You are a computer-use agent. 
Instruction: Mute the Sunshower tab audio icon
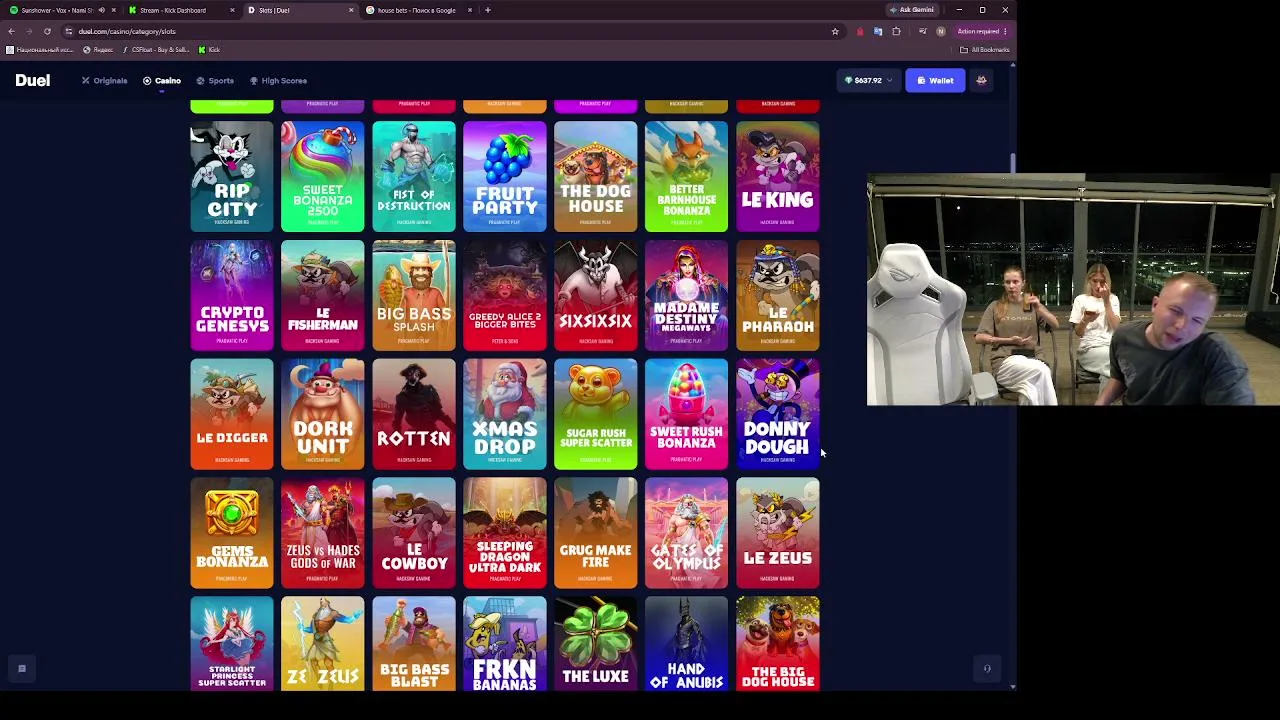tap(101, 10)
